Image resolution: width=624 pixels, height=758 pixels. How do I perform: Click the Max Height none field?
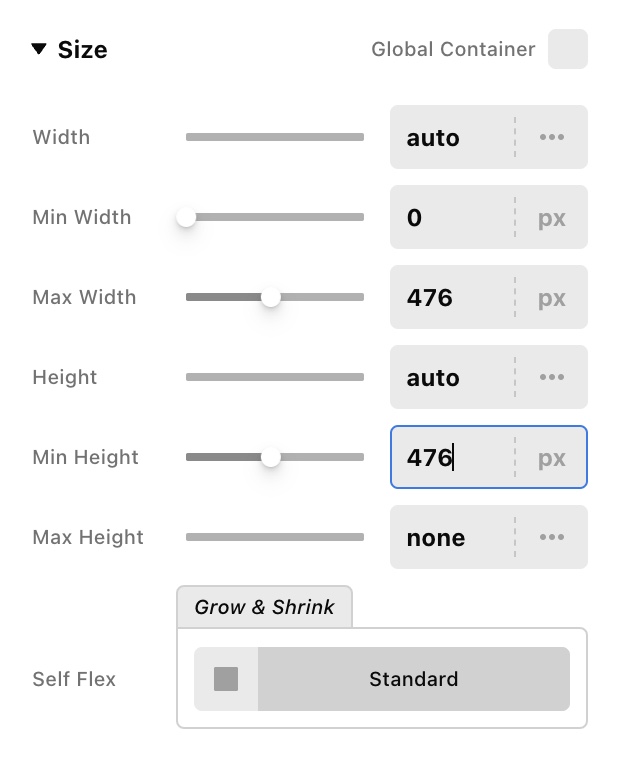pos(452,537)
